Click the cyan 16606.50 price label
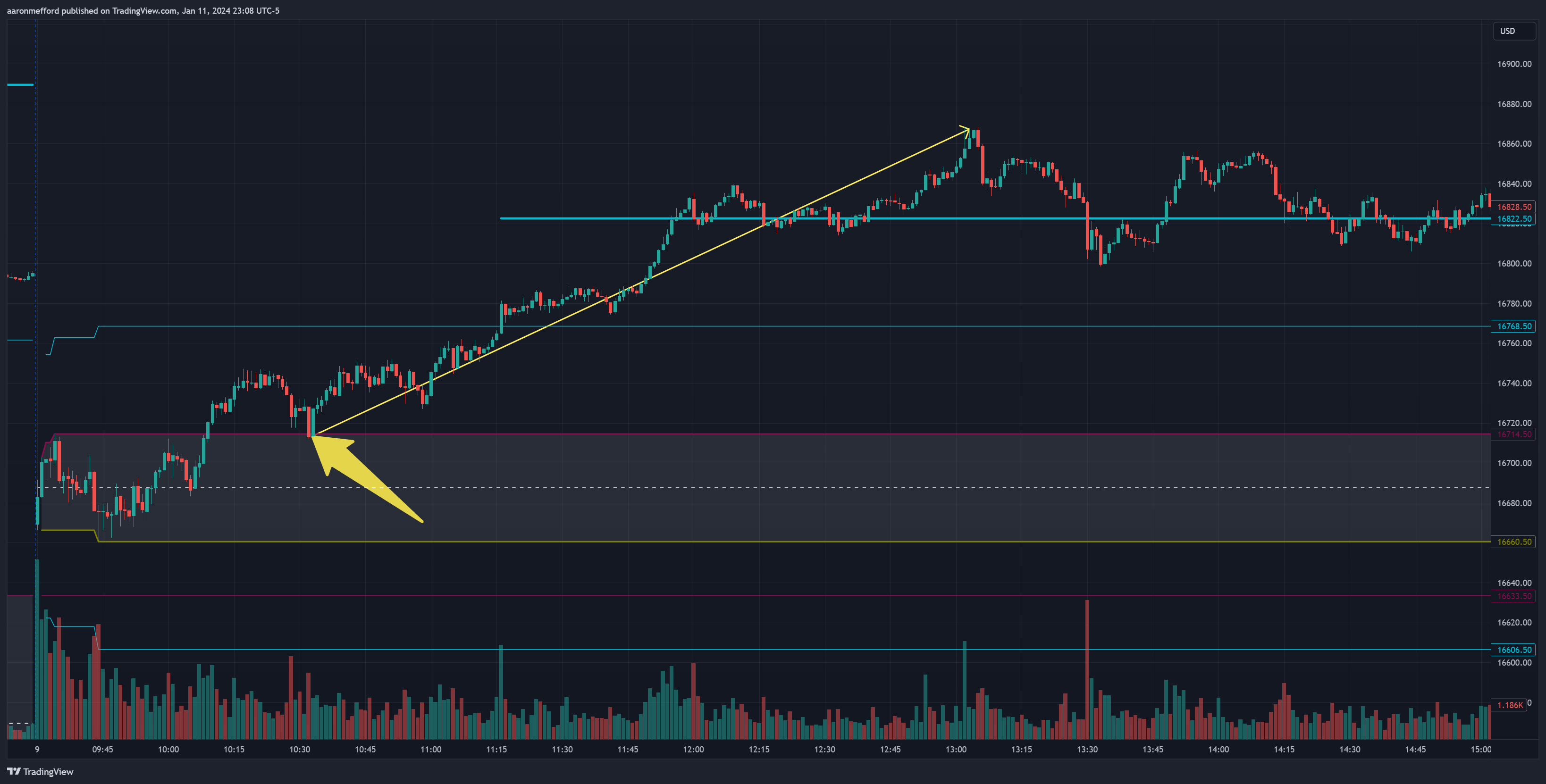The image size is (1546, 784). tap(1513, 650)
